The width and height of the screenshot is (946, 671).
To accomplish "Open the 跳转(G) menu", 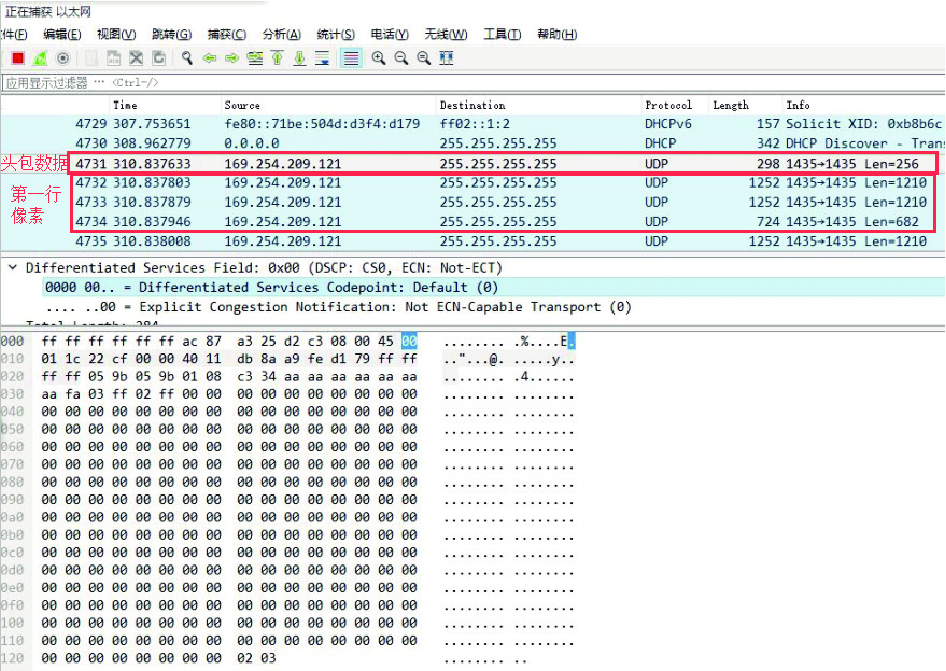I will pyautogui.click(x=172, y=34).
